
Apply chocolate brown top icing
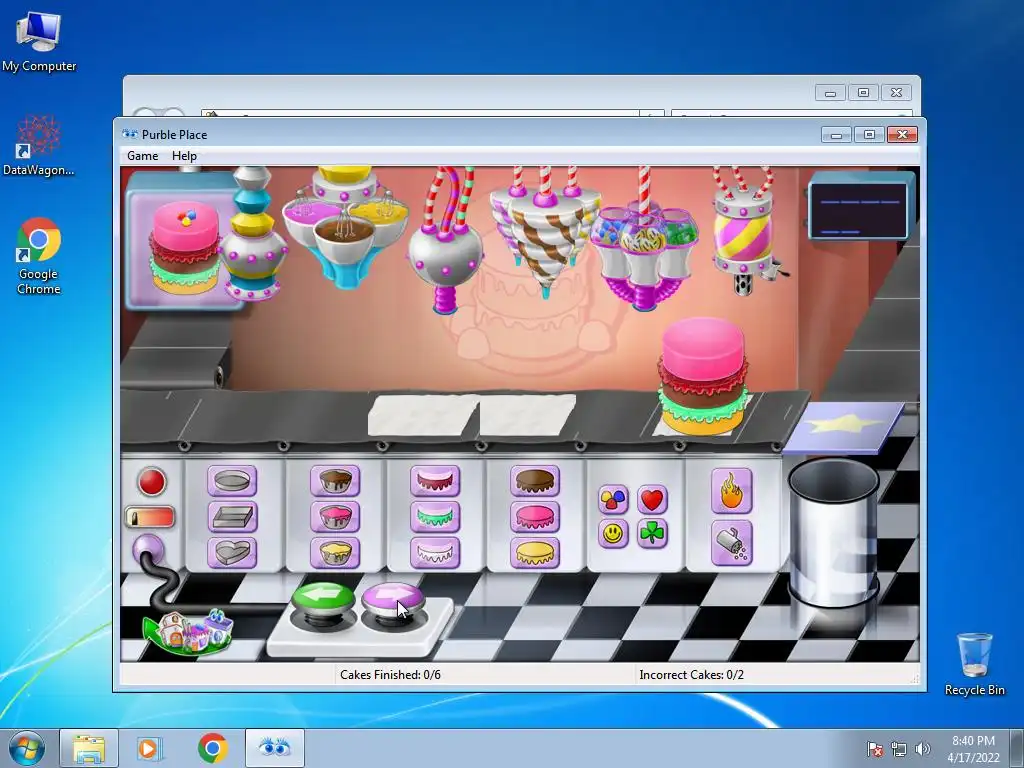[x=535, y=481]
